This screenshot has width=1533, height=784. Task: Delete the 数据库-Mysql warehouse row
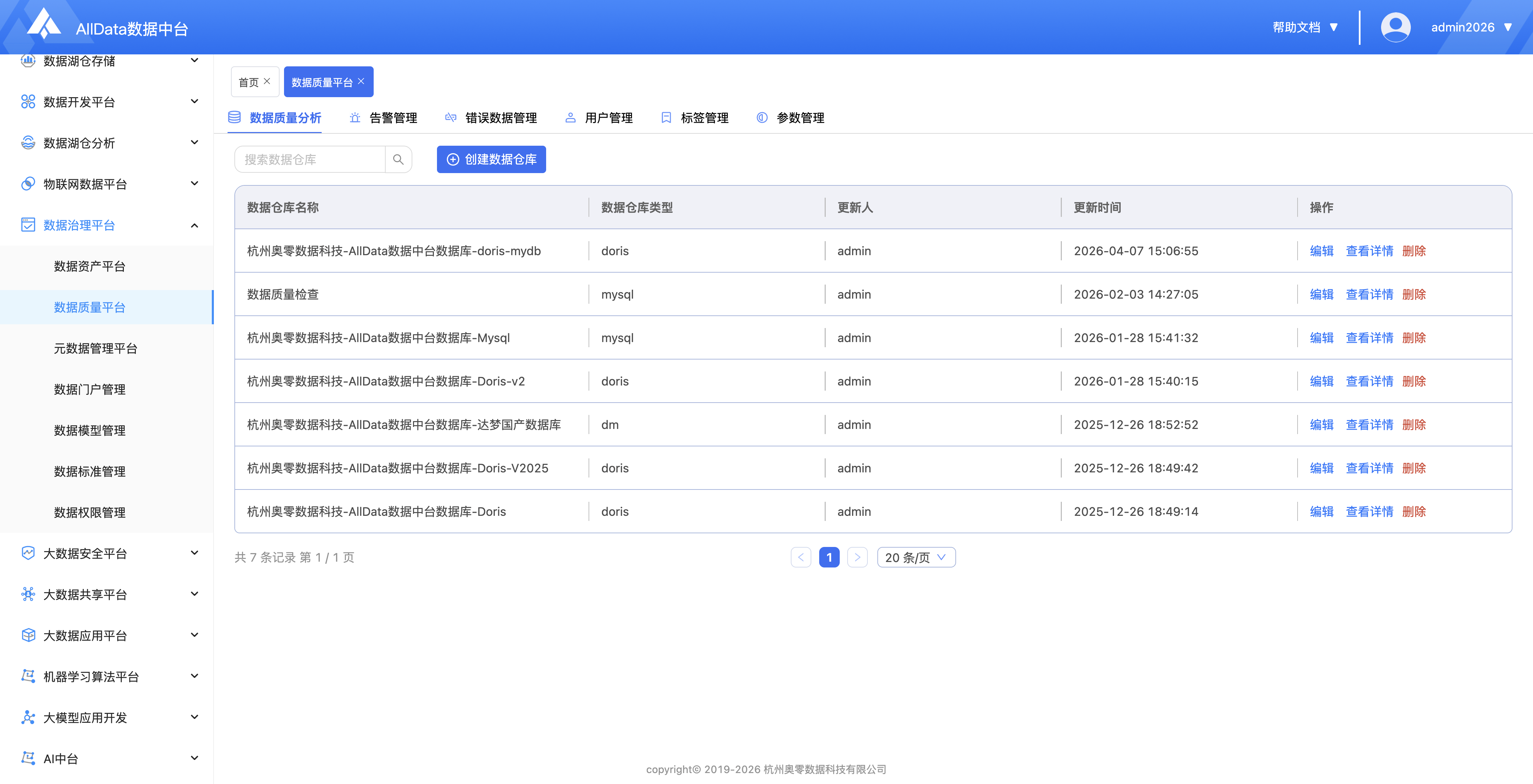(x=1414, y=338)
